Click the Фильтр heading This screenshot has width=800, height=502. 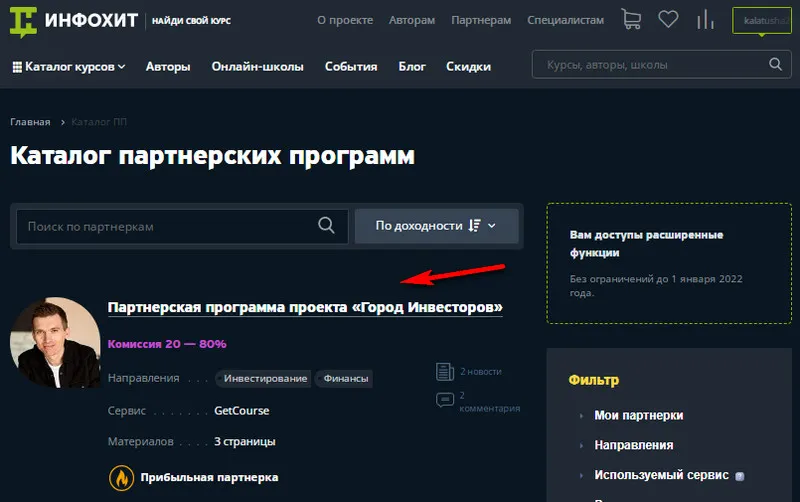593,380
